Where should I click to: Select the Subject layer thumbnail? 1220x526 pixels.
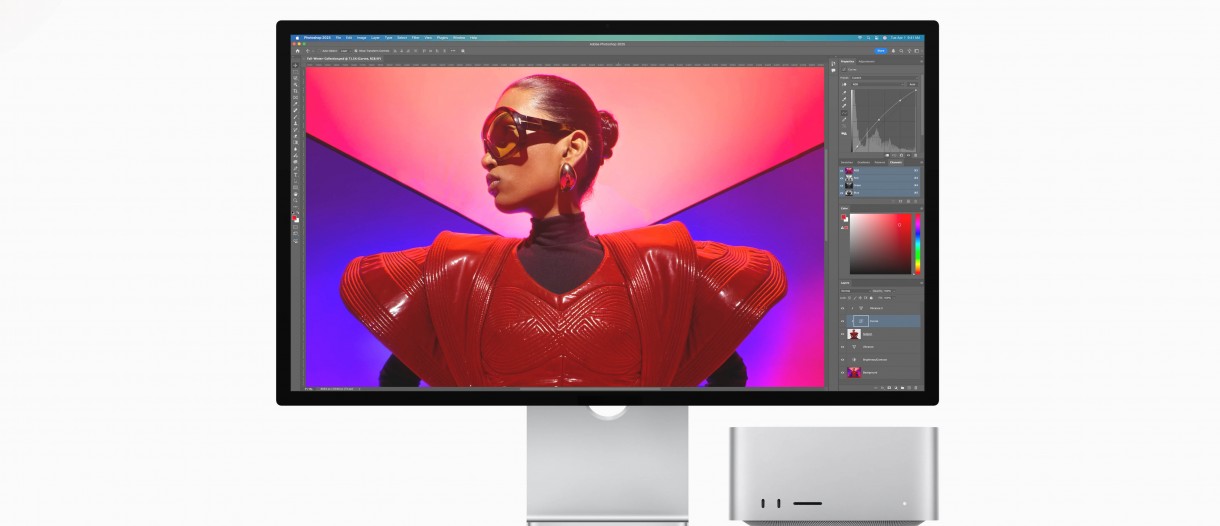(855, 334)
